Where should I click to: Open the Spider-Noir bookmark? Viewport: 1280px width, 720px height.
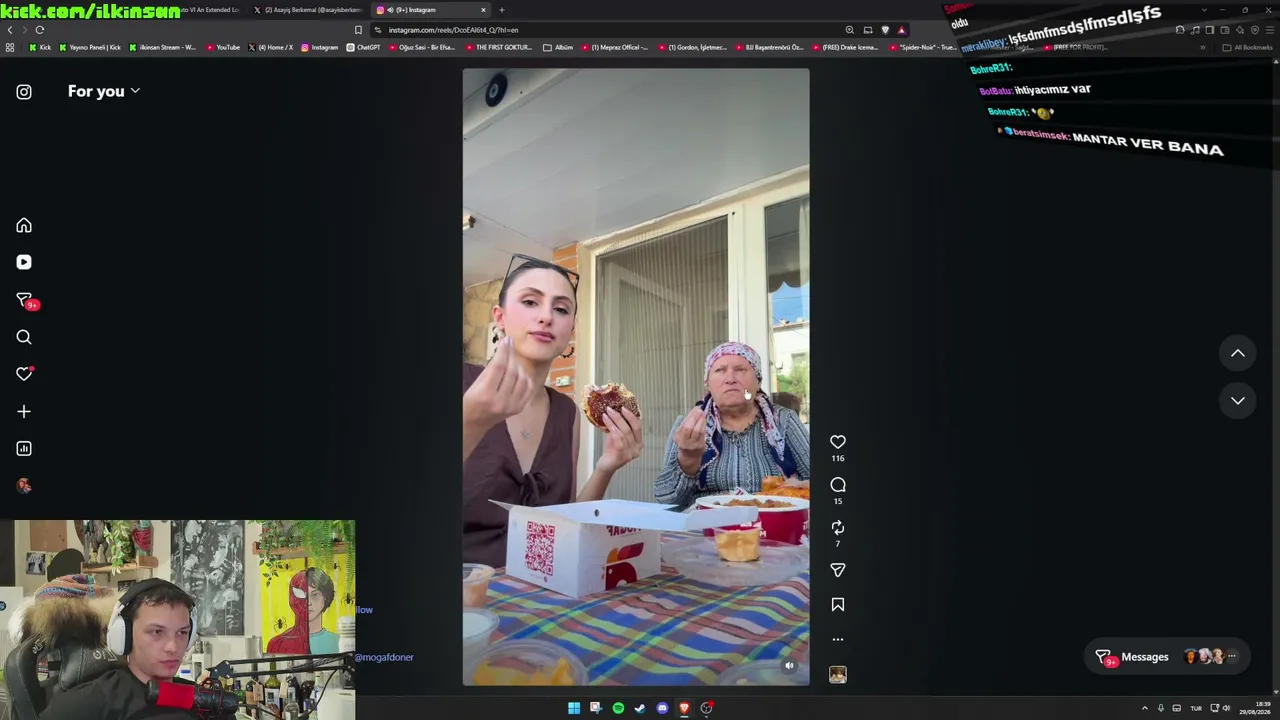922,47
